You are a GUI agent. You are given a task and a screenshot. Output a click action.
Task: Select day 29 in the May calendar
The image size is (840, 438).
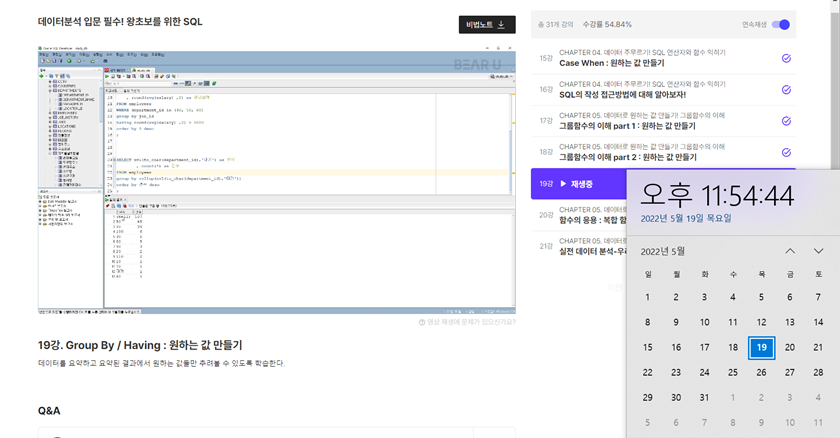[x=648, y=398]
